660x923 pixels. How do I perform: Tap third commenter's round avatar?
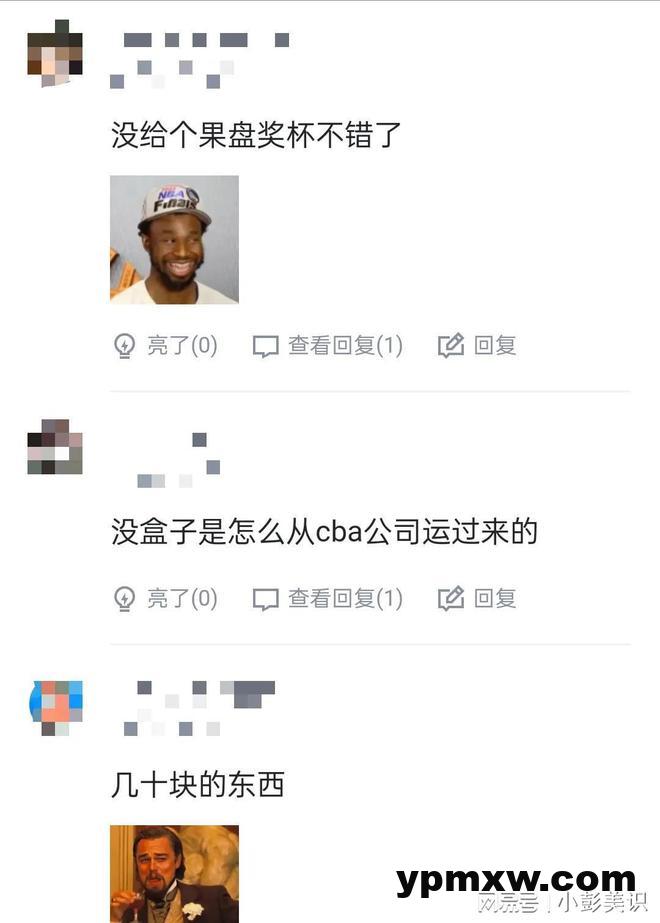[x=56, y=708]
